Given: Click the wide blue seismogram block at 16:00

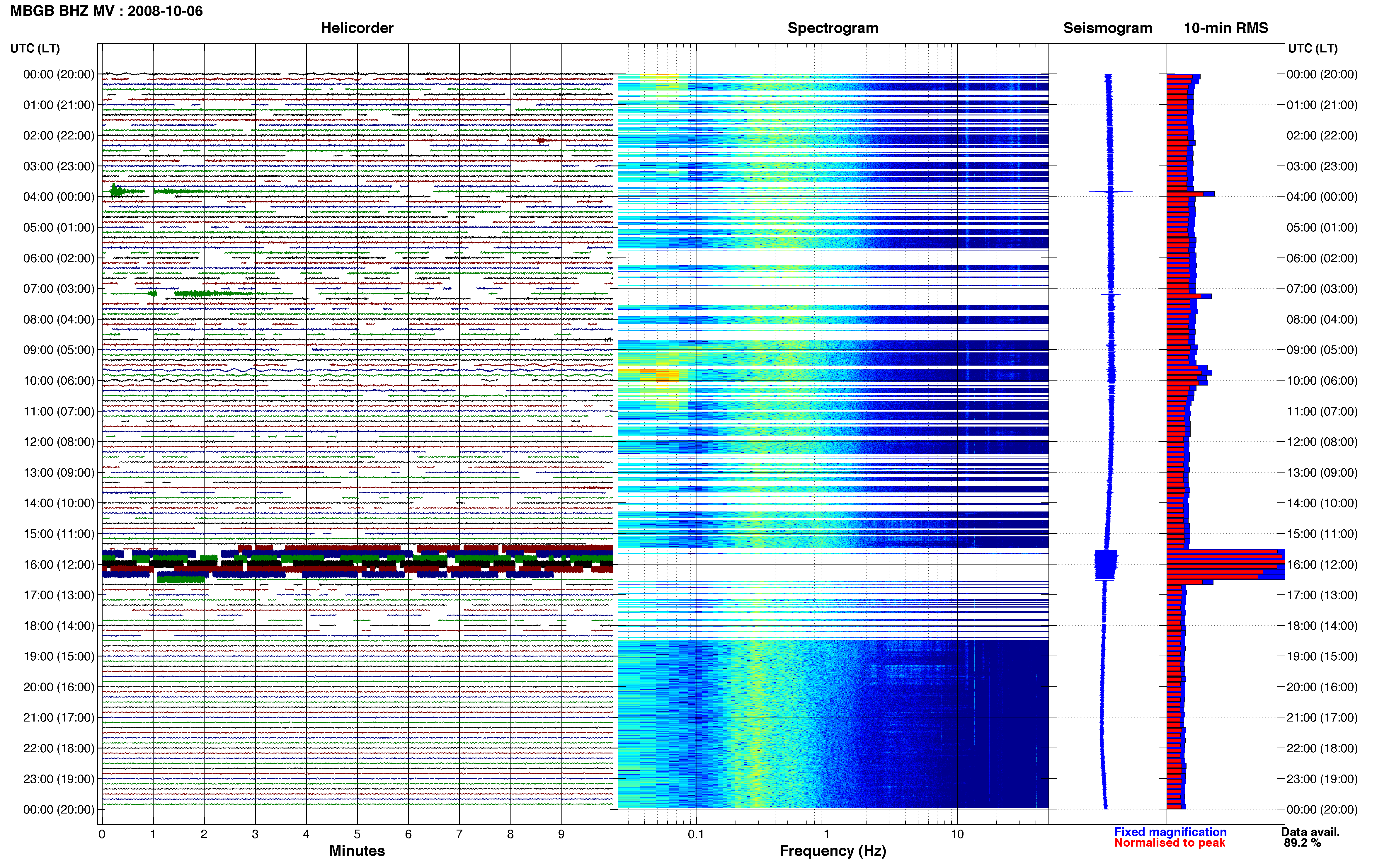Looking at the screenshot, I should (1106, 565).
